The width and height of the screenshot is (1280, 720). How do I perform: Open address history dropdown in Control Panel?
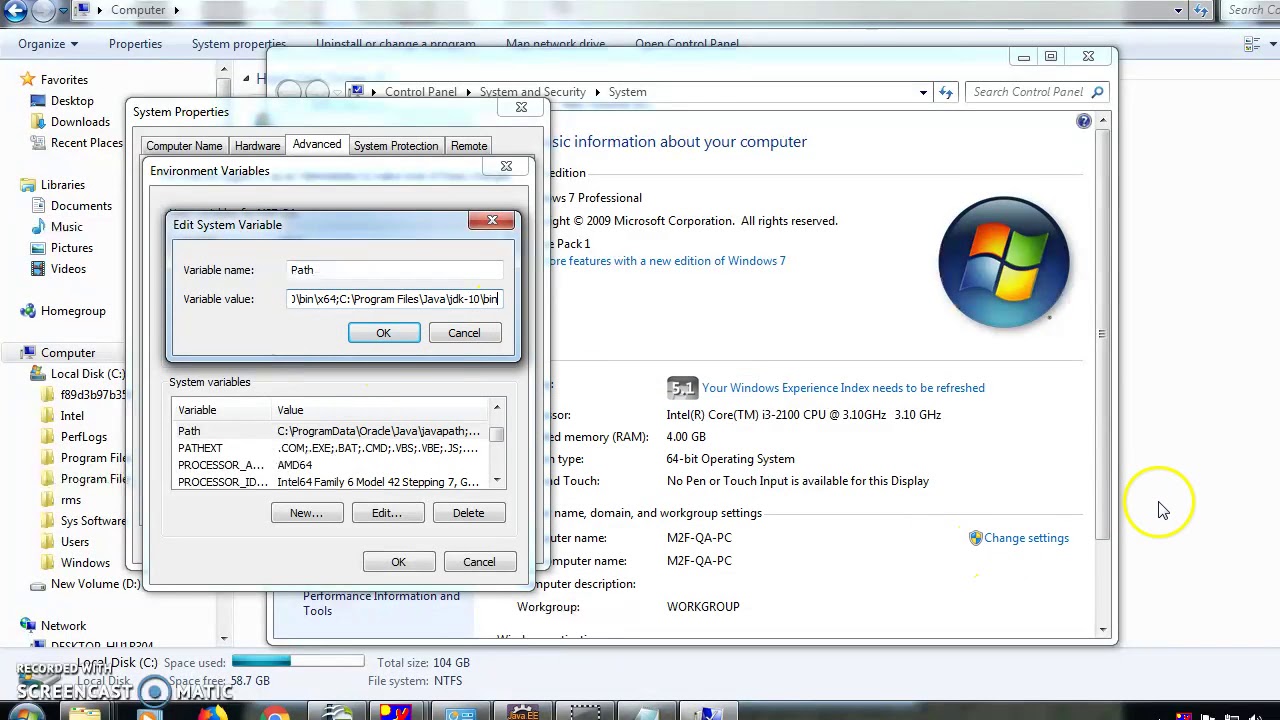(x=923, y=92)
